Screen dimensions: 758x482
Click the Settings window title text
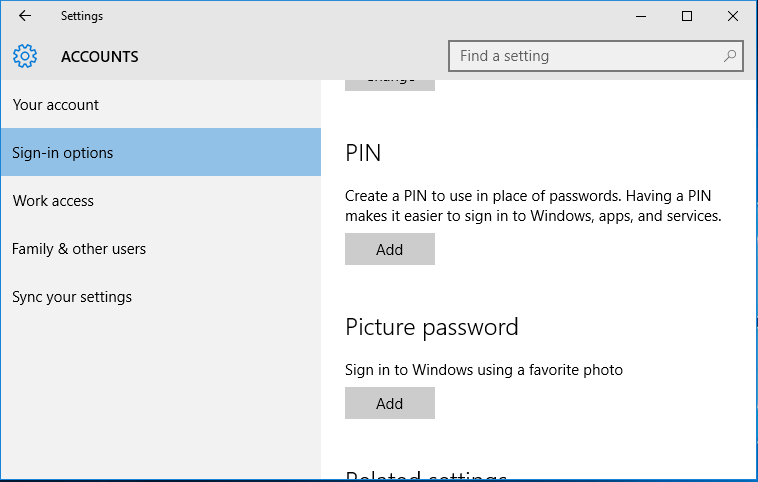82,16
